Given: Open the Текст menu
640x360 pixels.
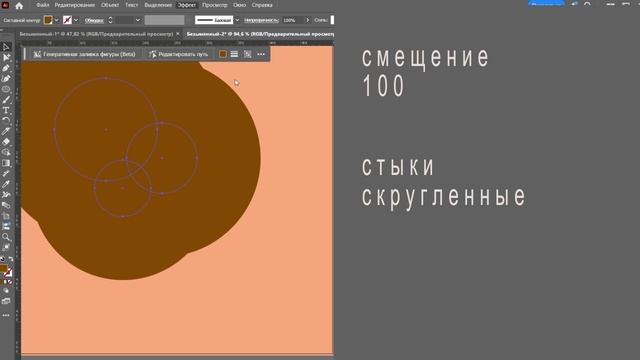Looking at the screenshot, I should 131,5.
